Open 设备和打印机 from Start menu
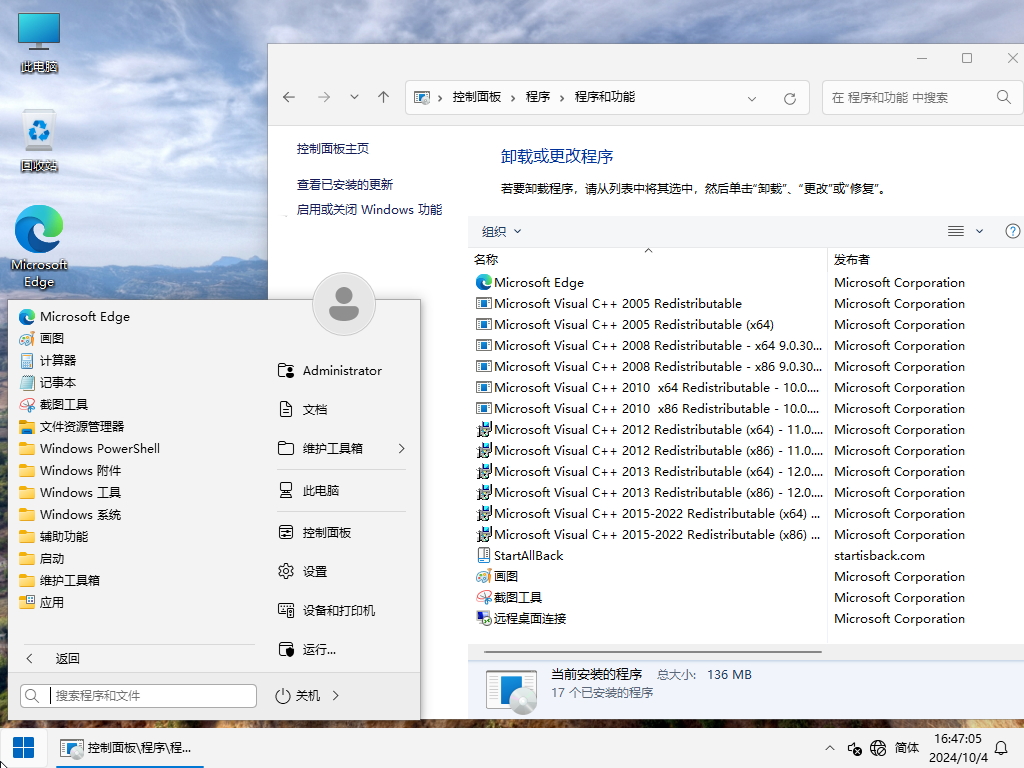Screen dimensions: 1024x768 point(326,611)
